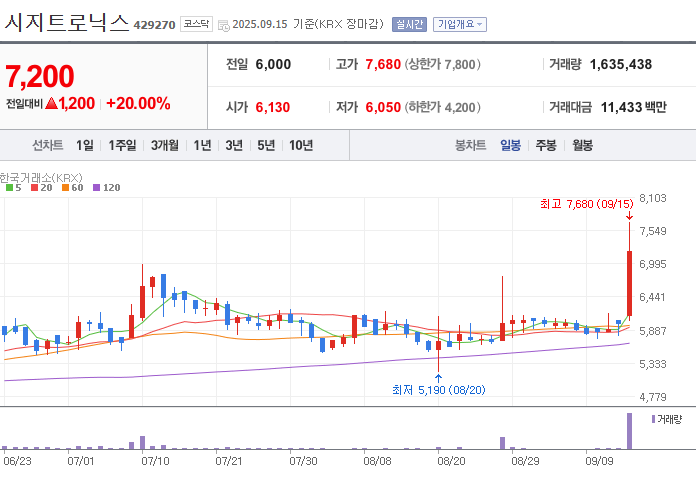The width and height of the screenshot is (696, 497).
Task: Click the 거래대금 value 11,433 백만
Action: coord(633,107)
